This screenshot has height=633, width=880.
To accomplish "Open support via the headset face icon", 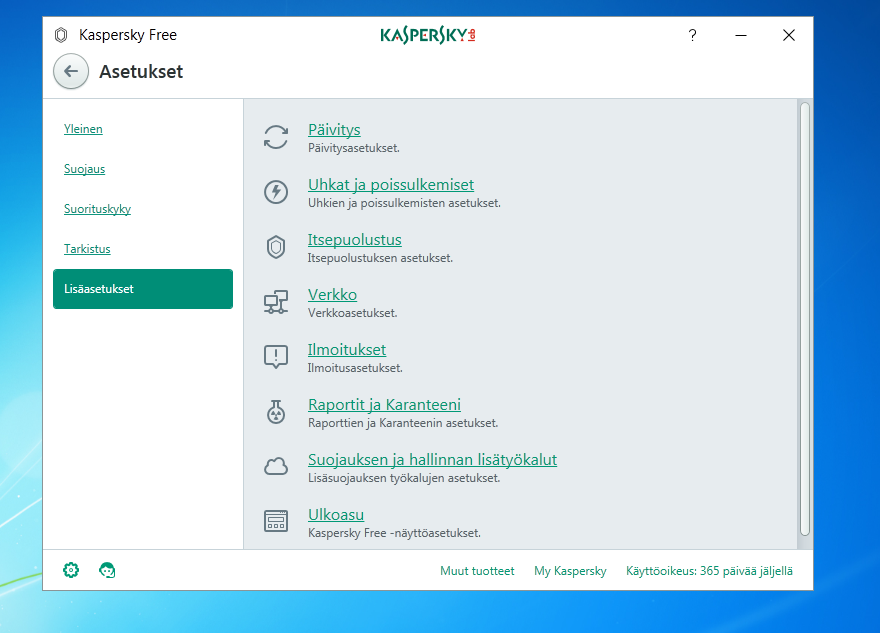I will click(x=107, y=570).
